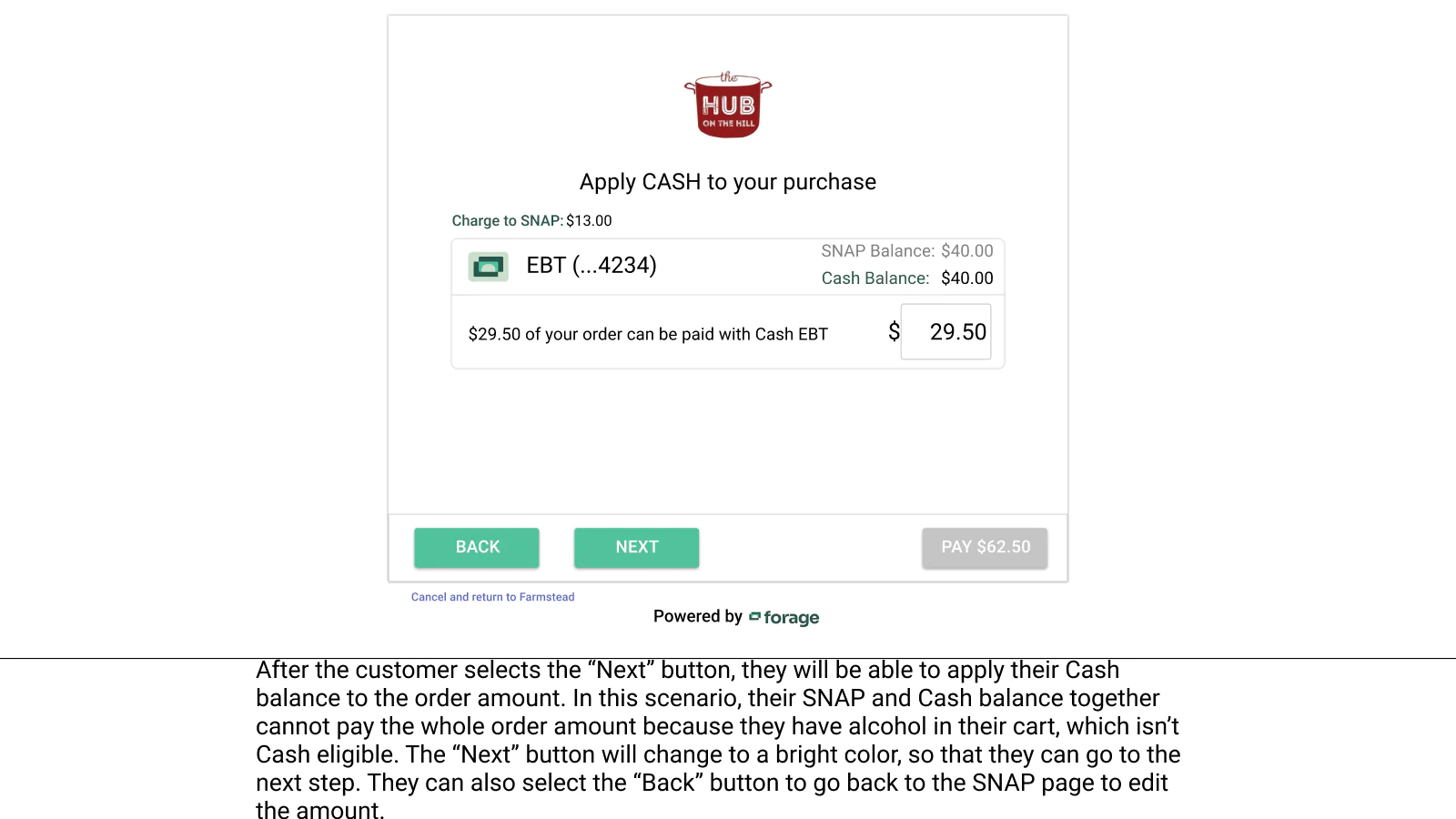Image resolution: width=1456 pixels, height=819 pixels.
Task: Click the Cash Balance label
Action: pos(875,278)
